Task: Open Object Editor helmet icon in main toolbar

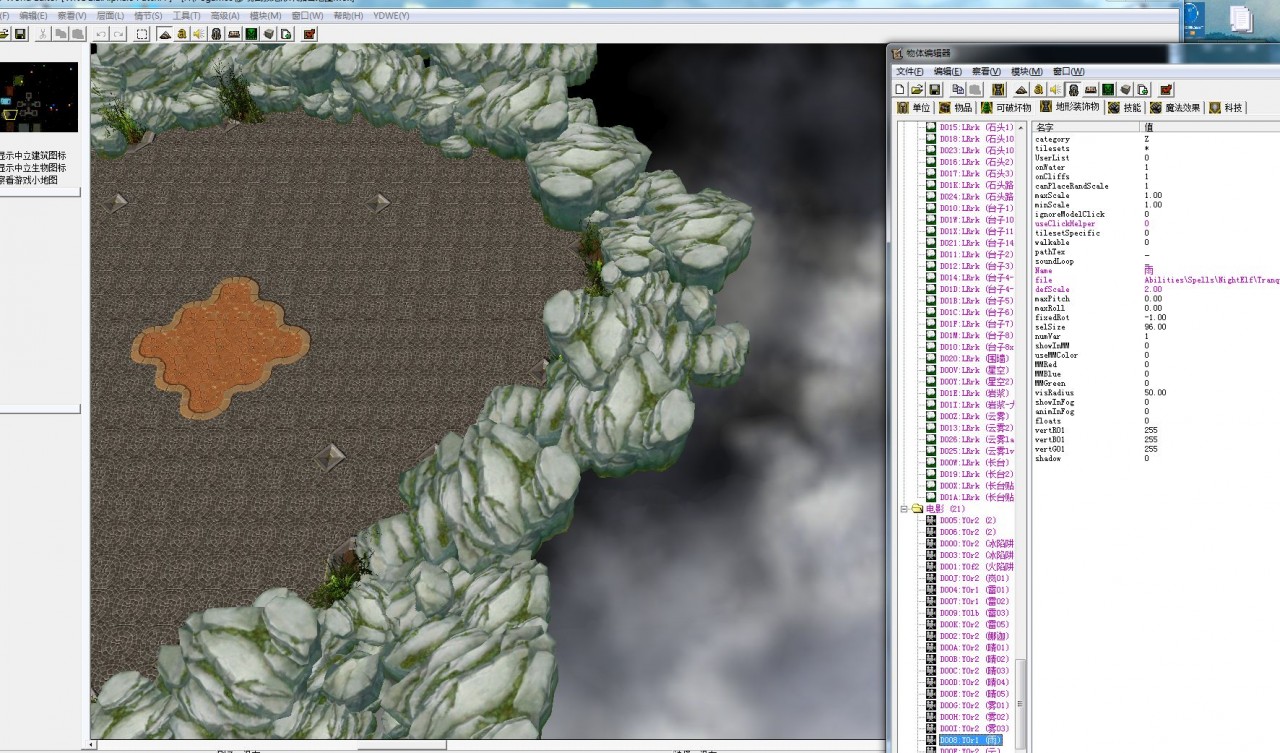Action: pyautogui.click(x=216, y=34)
